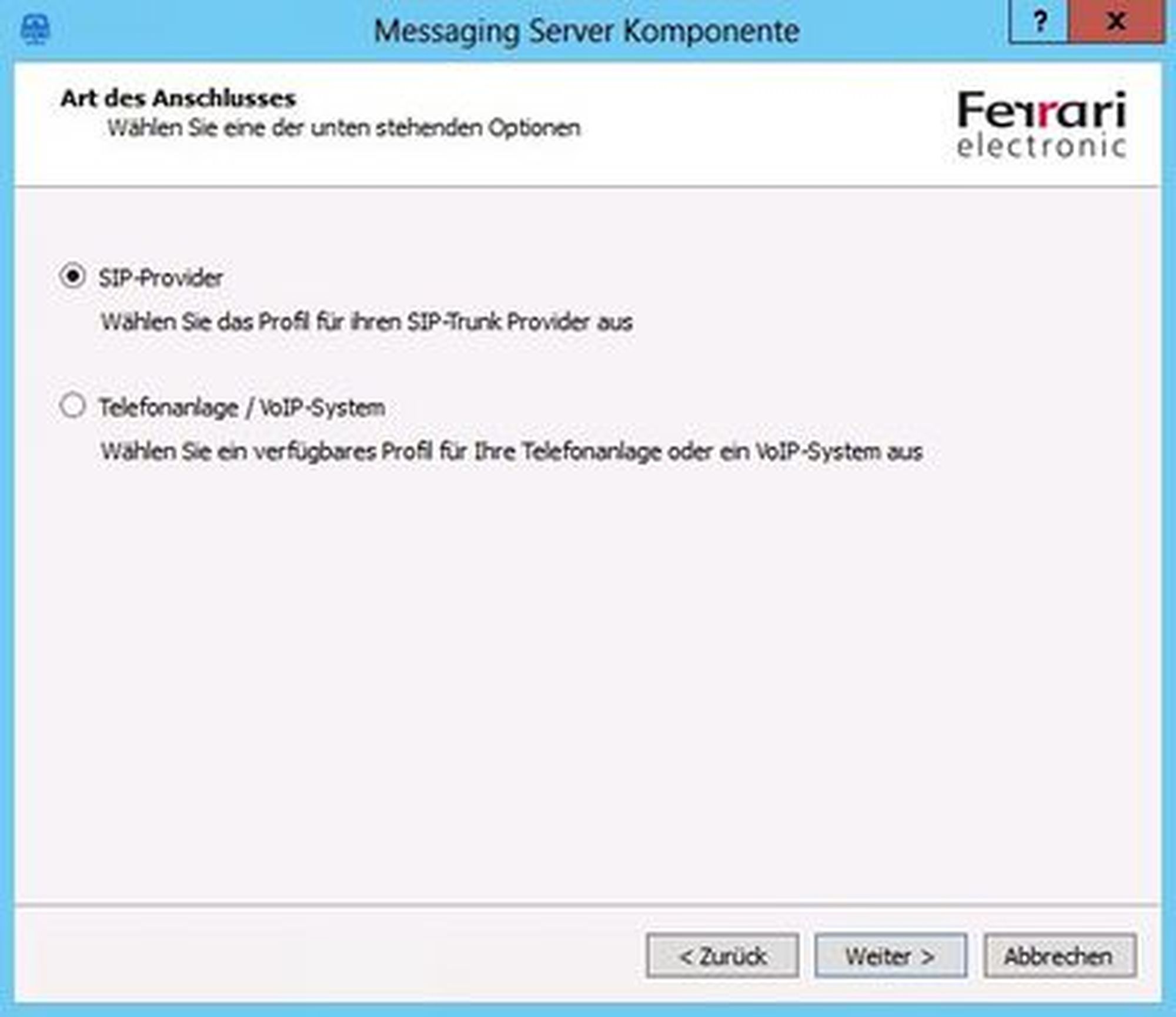Viewport: 1176px width, 1017px height.
Task: Click the Messaging Server app icon in title bar
Action: (35, 29)
